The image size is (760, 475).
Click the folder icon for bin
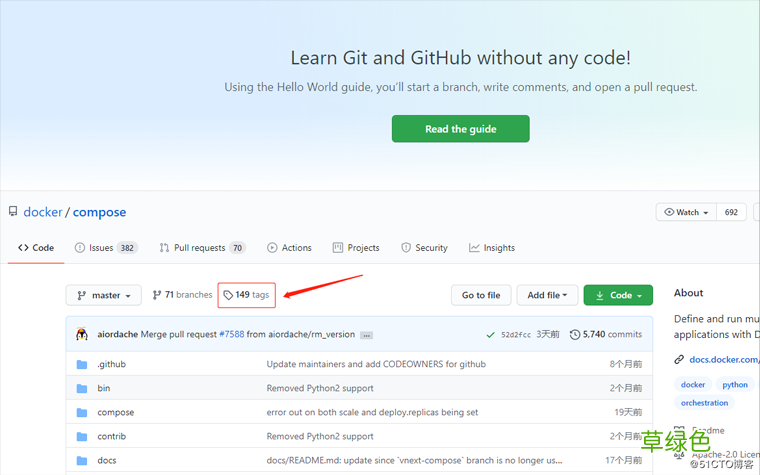[x=82, y=388]
